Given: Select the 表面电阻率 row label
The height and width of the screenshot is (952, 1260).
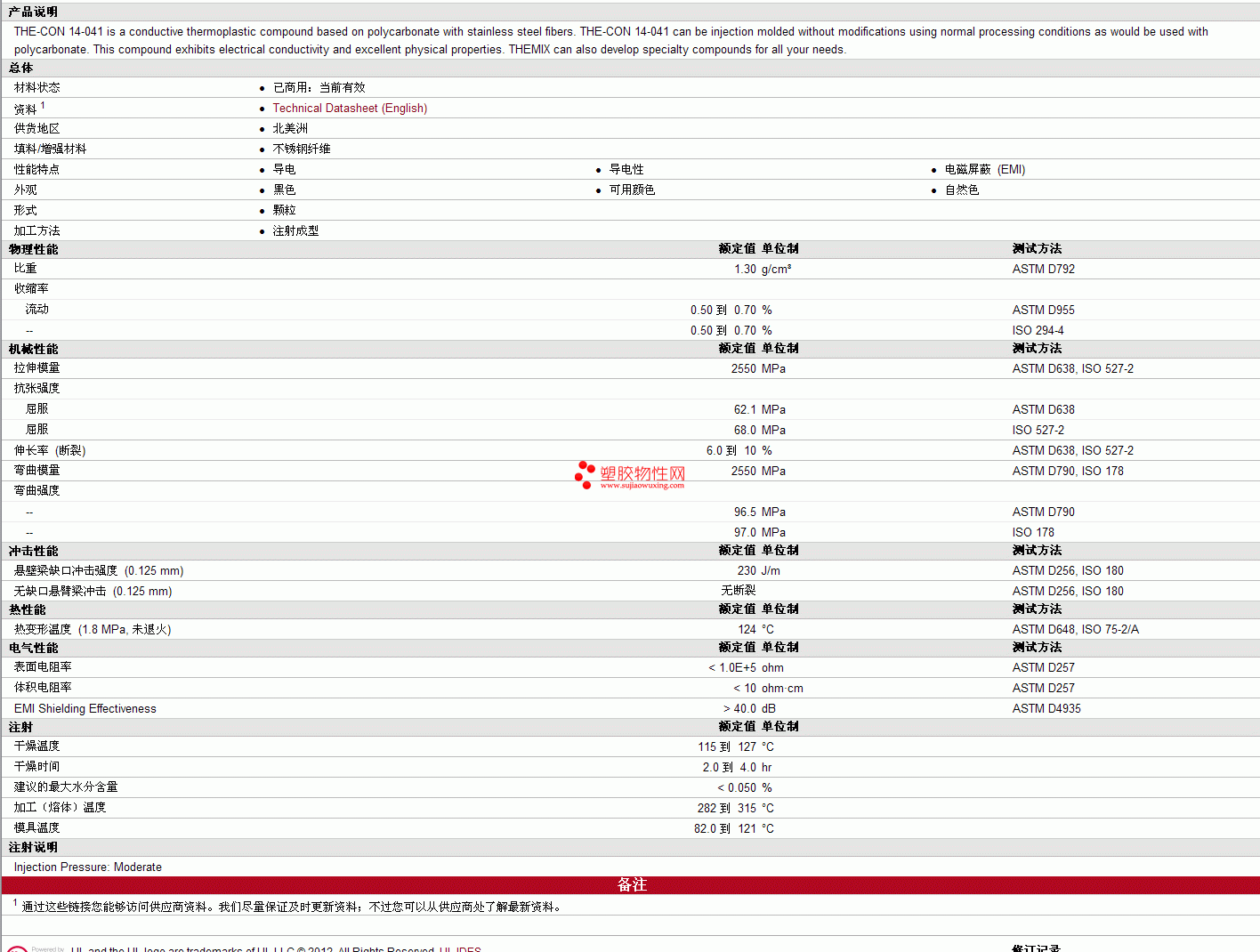Looking at the screenshot, I should [x=43, y=666].
